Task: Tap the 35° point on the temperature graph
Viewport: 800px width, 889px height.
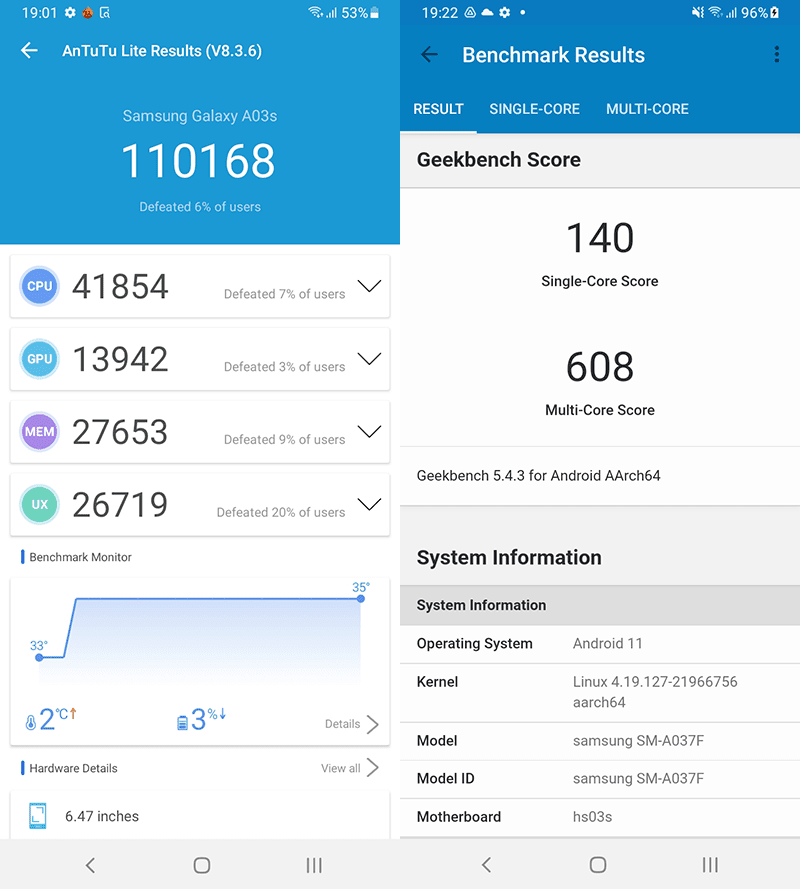Action: pos(361,598)
